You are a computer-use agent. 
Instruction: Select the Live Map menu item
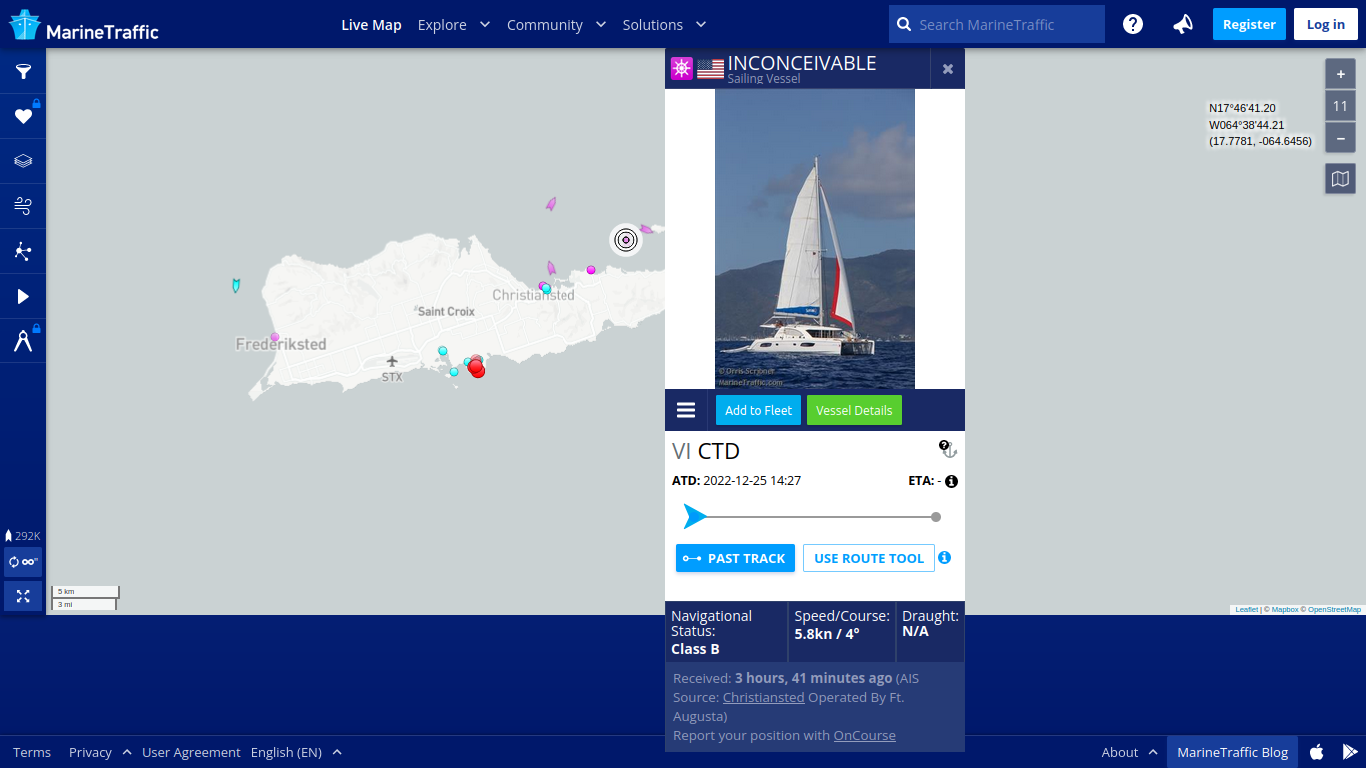[371, 24]
